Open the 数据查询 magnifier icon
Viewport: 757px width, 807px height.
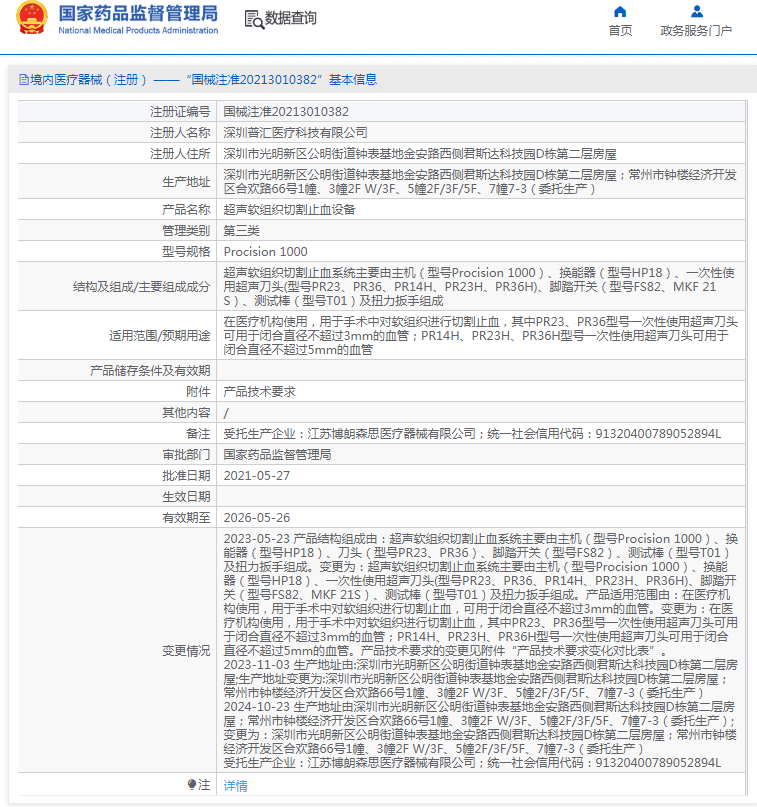[254, 20]
